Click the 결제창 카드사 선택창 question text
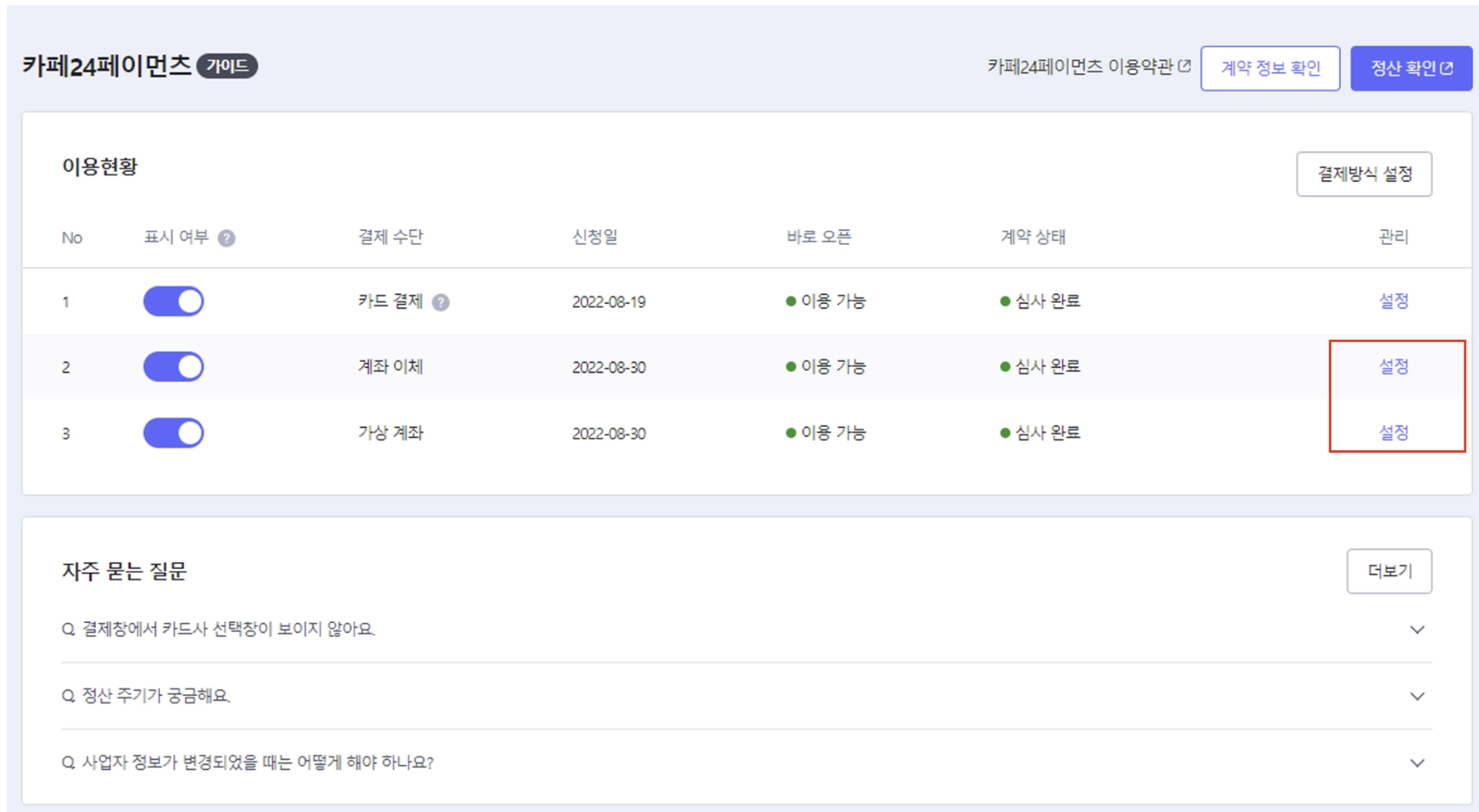The image size is (1479, 812). tap(227, 629)
